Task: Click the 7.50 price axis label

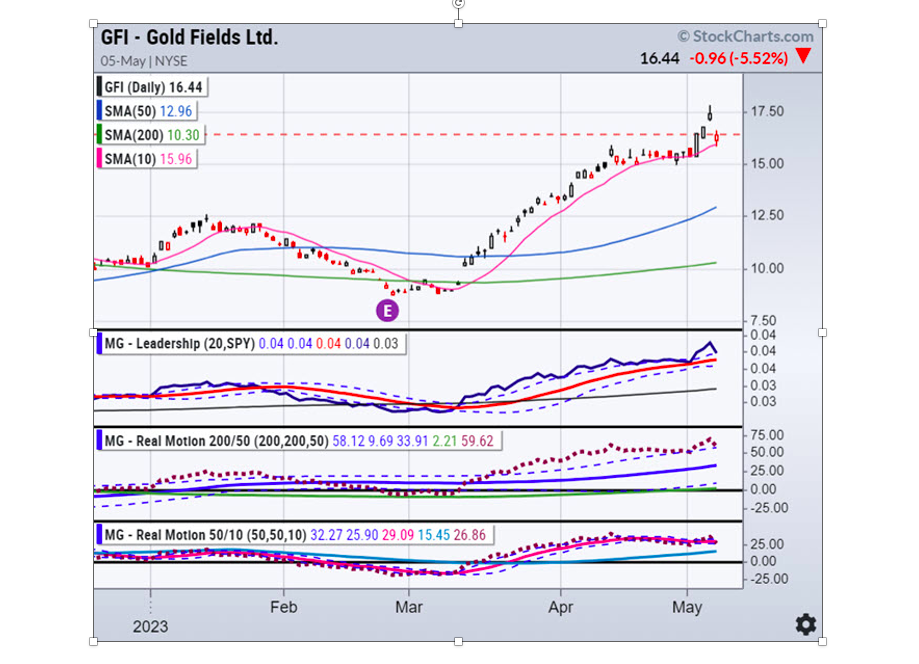Action: (x=763, y=321)
